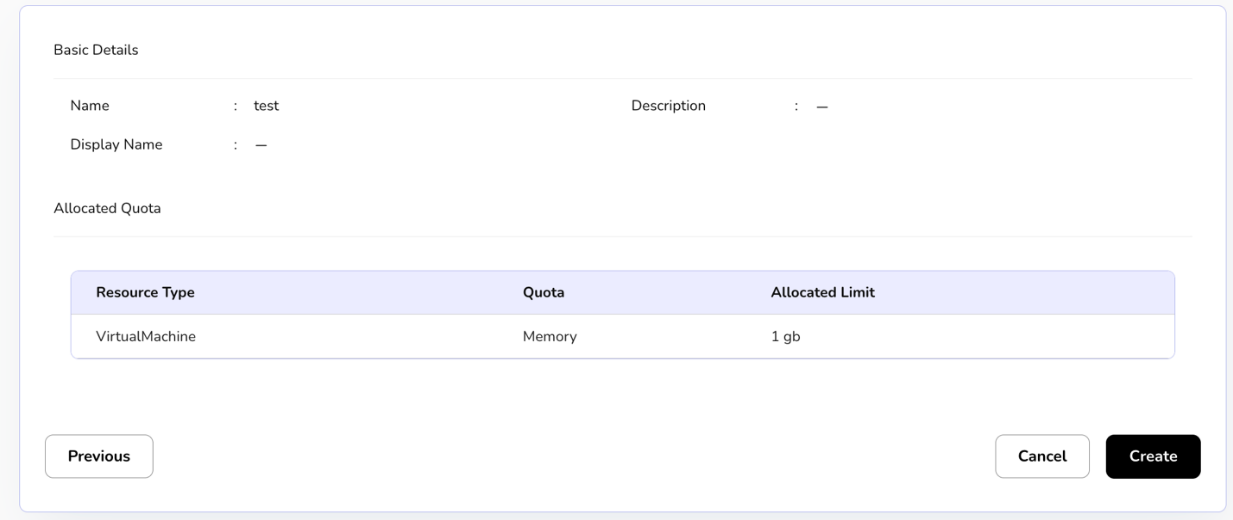
Task: Click the 1 gb allocated limit cell
Action: coord(779,337)
